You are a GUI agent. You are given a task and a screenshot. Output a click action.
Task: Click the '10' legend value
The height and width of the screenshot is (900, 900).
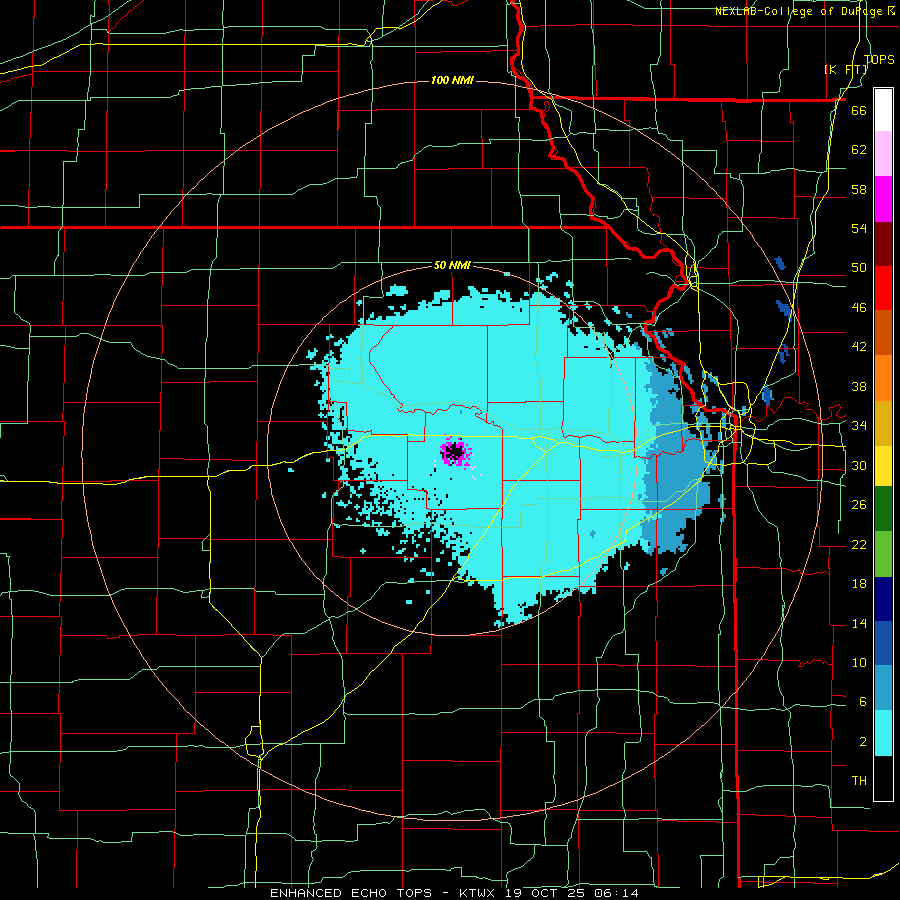(859, 662)
